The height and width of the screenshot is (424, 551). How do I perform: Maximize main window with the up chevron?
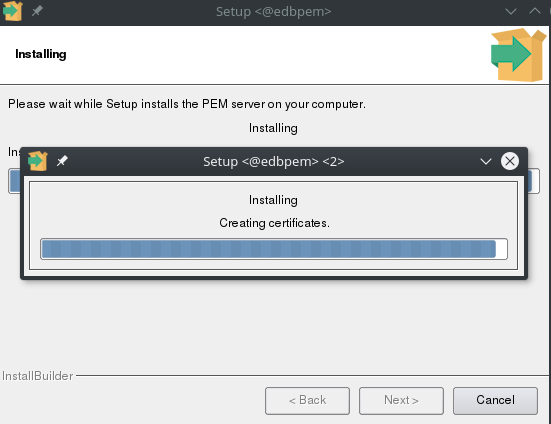535,11
